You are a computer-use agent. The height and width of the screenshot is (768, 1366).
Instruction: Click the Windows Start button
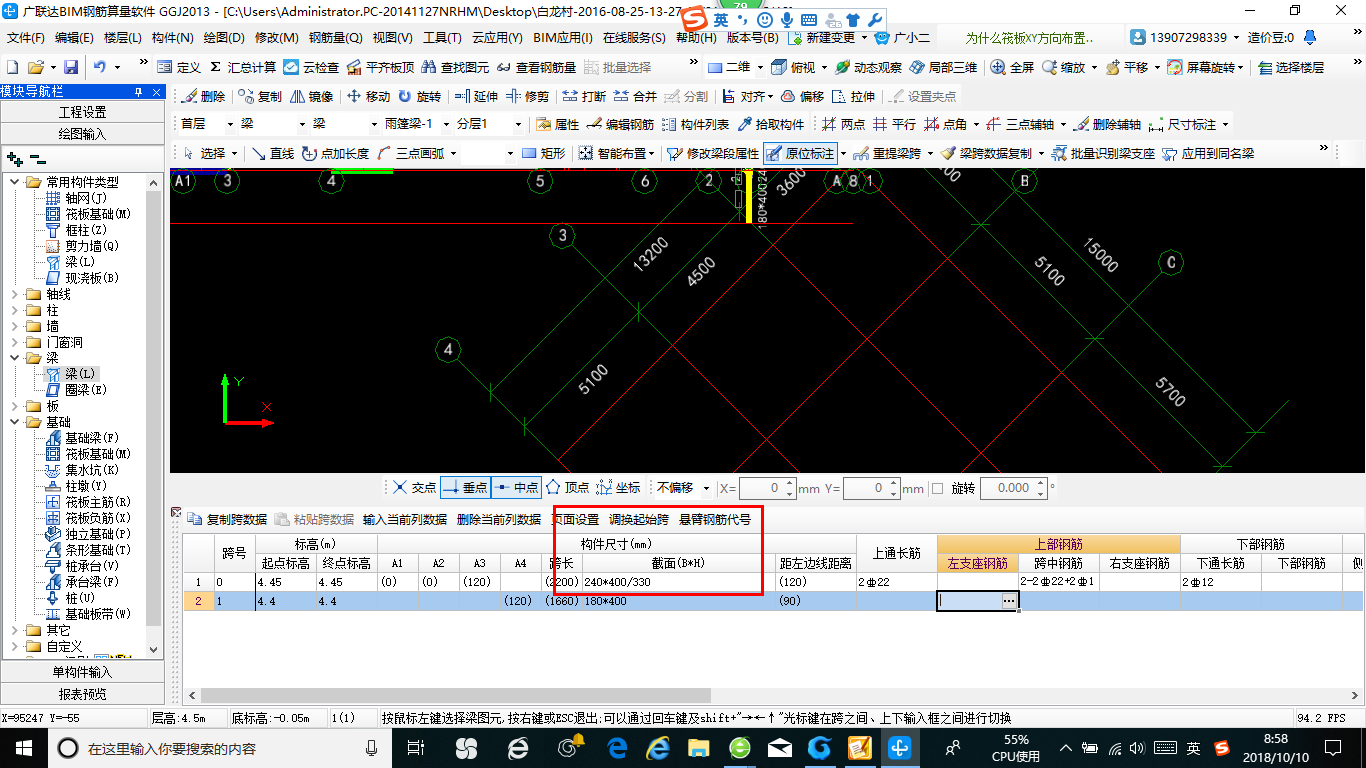point(22,748)
